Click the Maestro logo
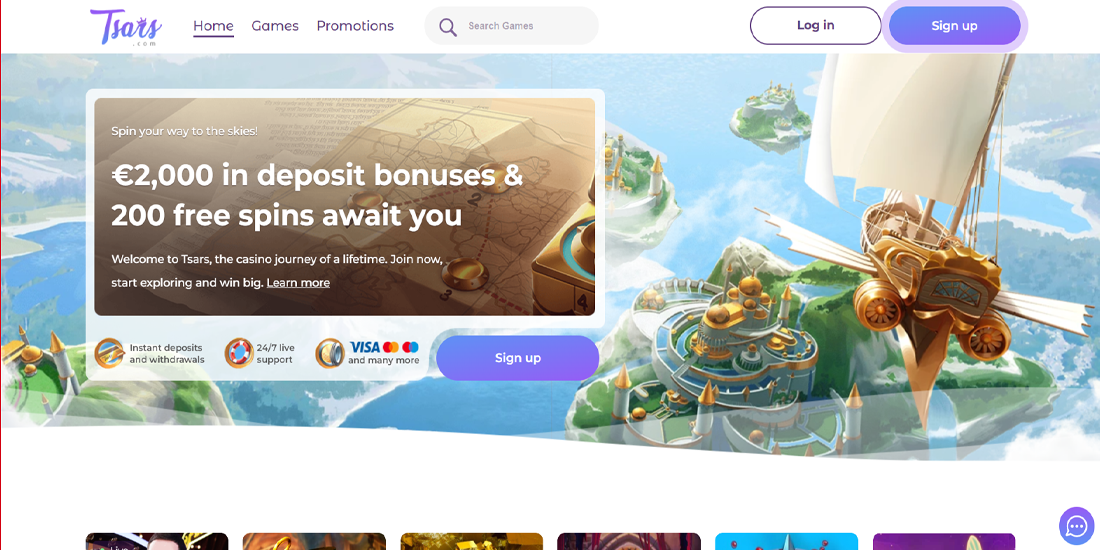 pos(411,347)
